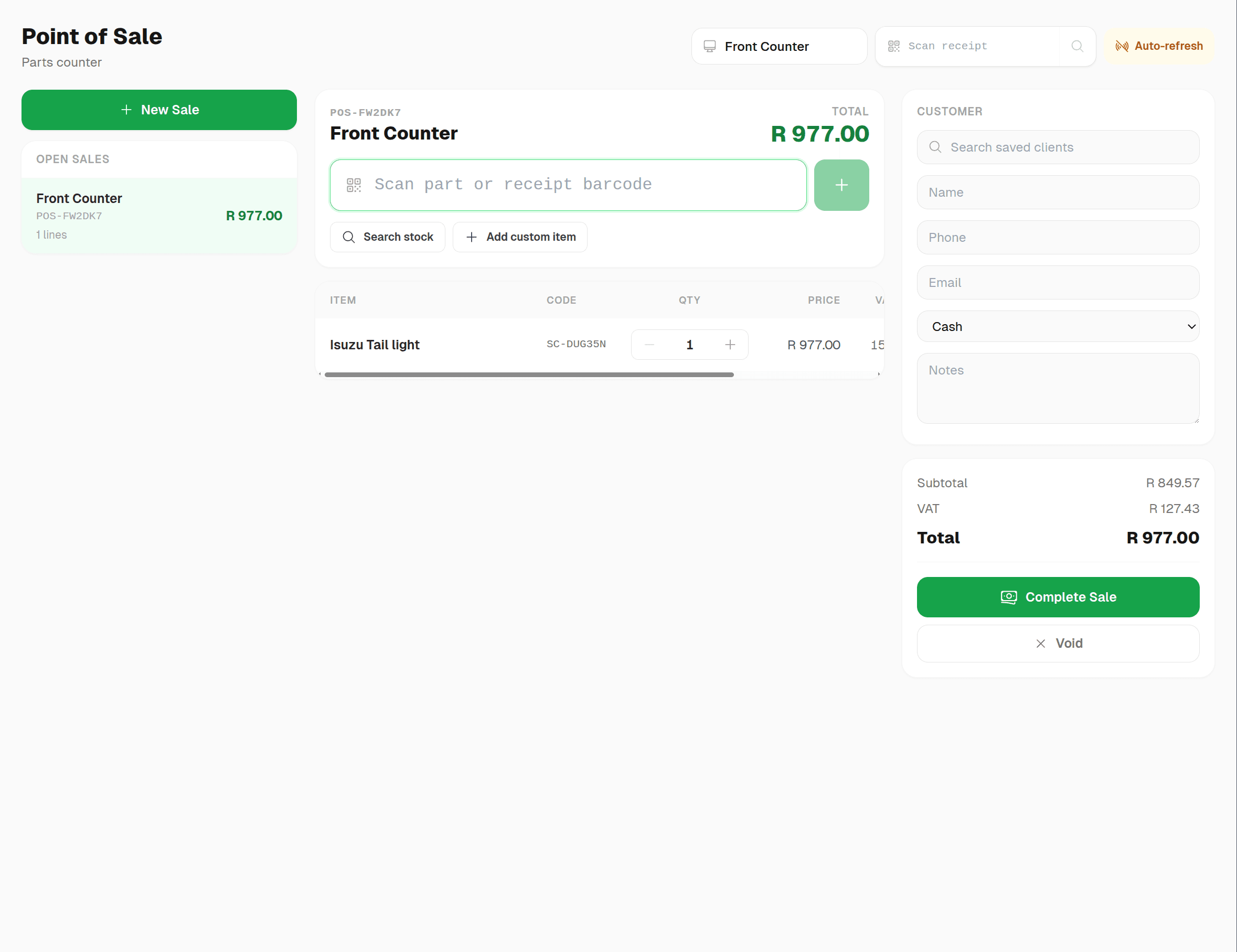This screenshot has width=1237, height=952.
Task: Click the ITEM column header
Action: click(x=343, y=300)
